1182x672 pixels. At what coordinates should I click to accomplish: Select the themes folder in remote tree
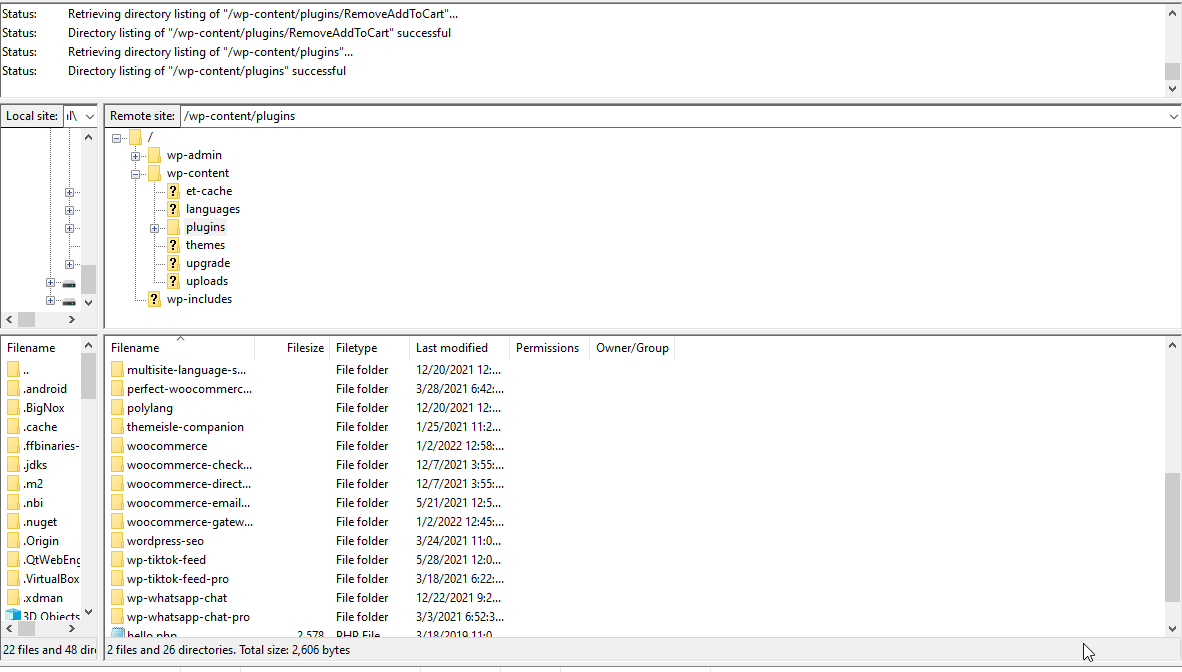205,245
